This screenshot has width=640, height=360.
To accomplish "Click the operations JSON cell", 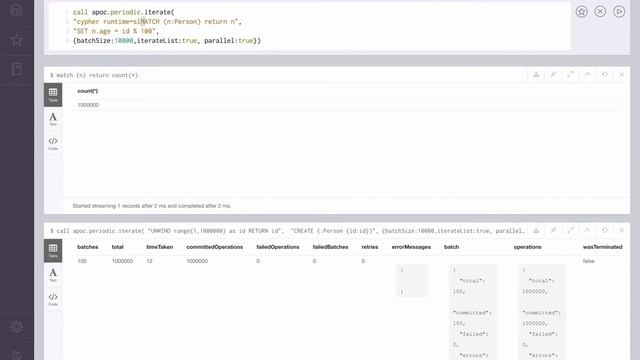I will click(x=542, y=312).
